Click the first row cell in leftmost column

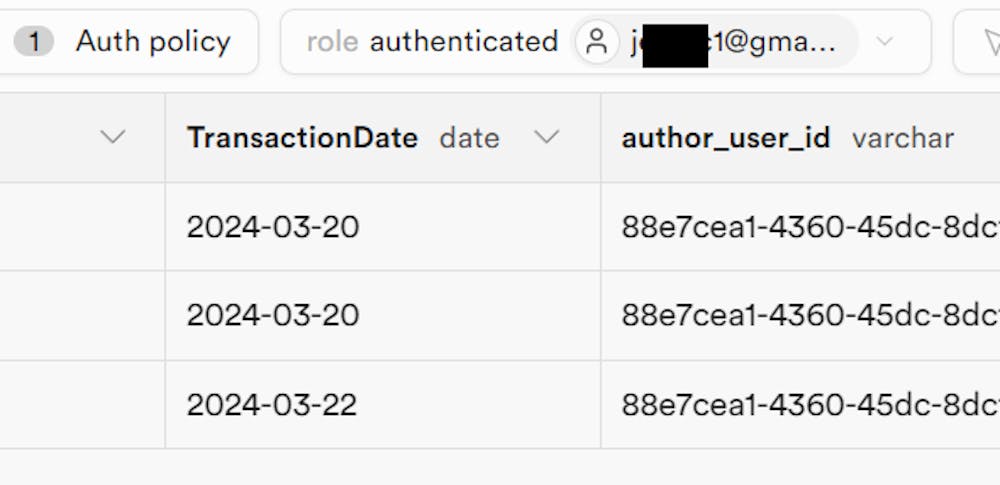[82, 227]
